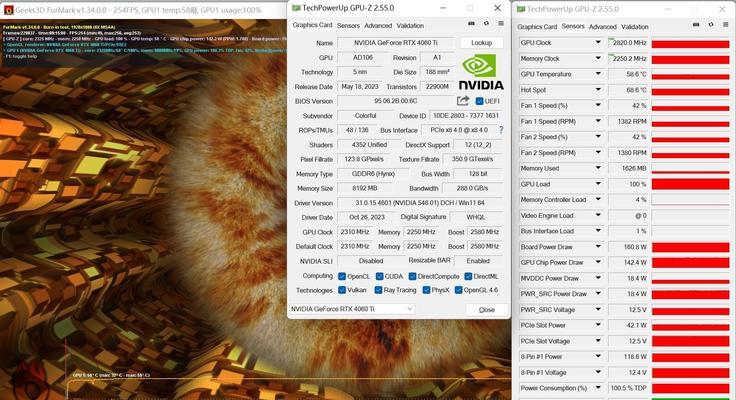Click the Subvendor field Colorful

tap(365, 115)
